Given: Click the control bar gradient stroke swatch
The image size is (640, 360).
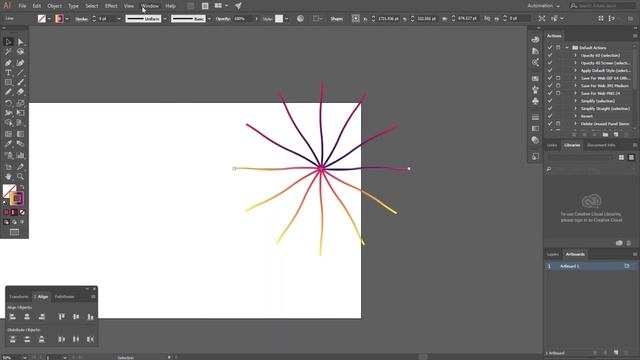Looking at the screenshot, I should coord(59,19).
